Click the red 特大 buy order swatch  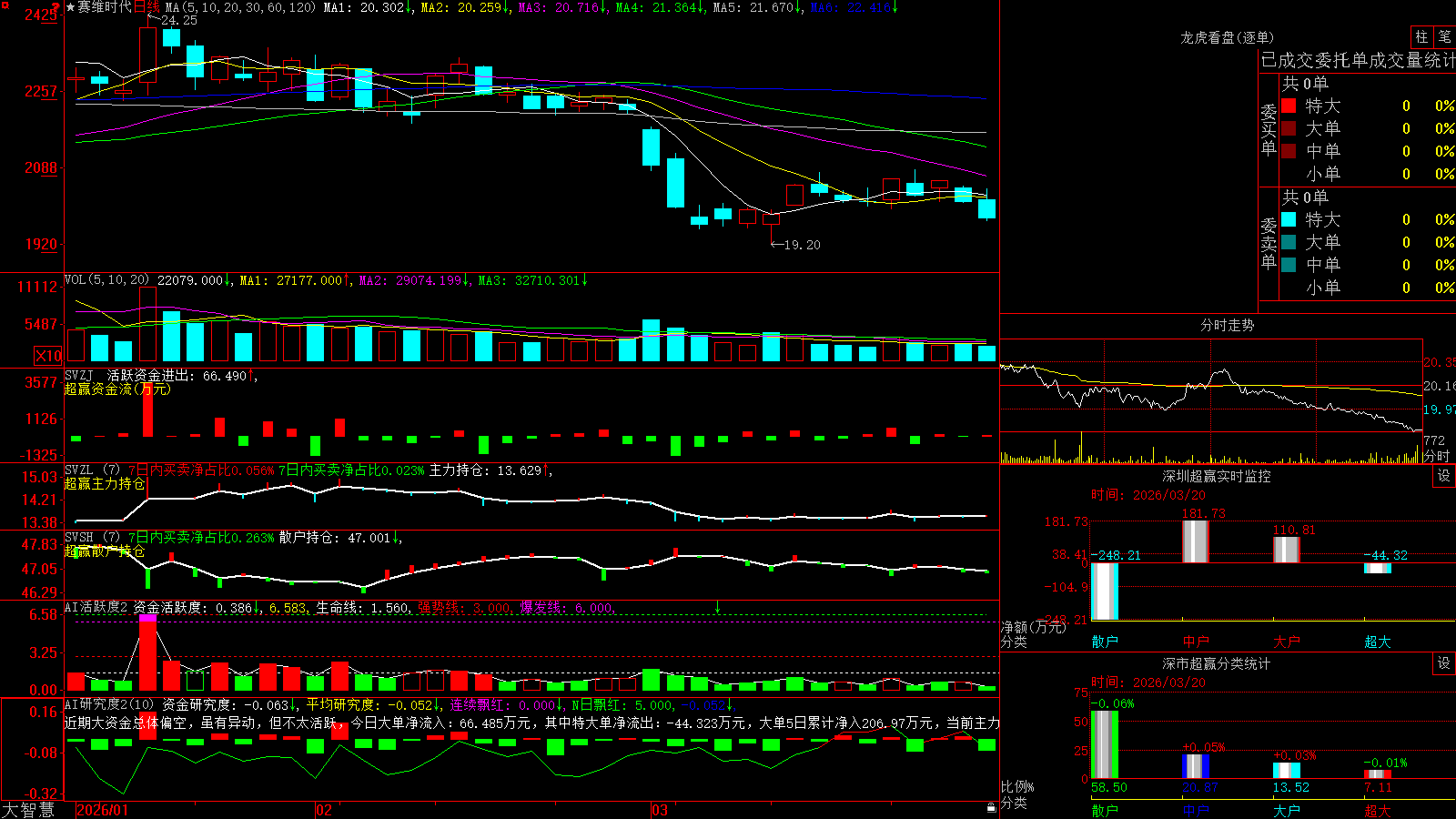(1289, 106)
